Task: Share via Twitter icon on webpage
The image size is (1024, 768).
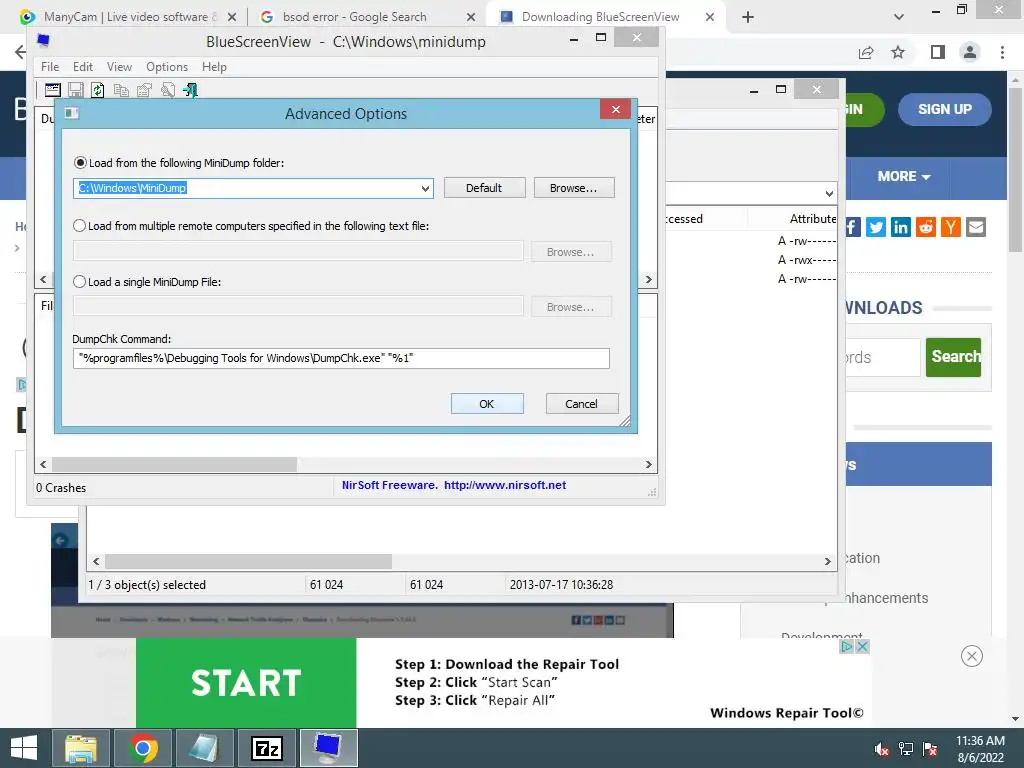Action: tap(876, 227)
